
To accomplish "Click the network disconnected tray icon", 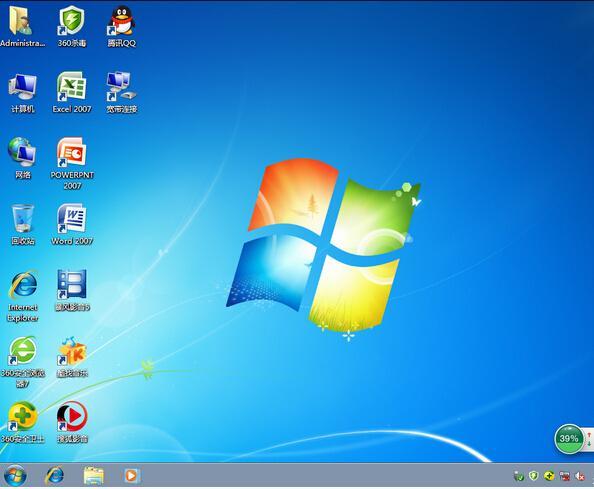I will tap(564, 476).
